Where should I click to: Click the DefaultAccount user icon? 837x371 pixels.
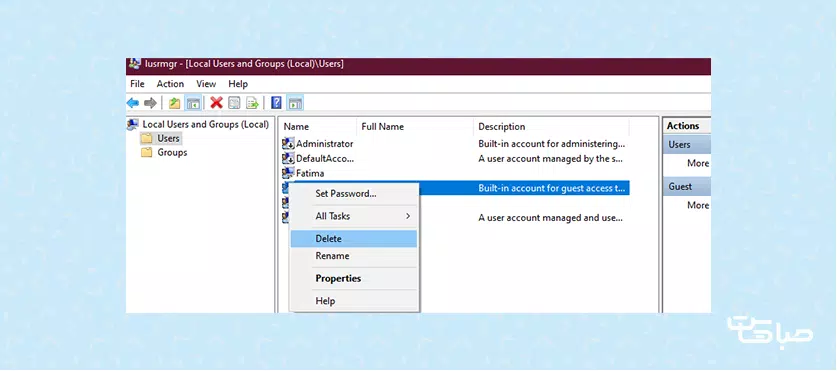pos(288,159)
